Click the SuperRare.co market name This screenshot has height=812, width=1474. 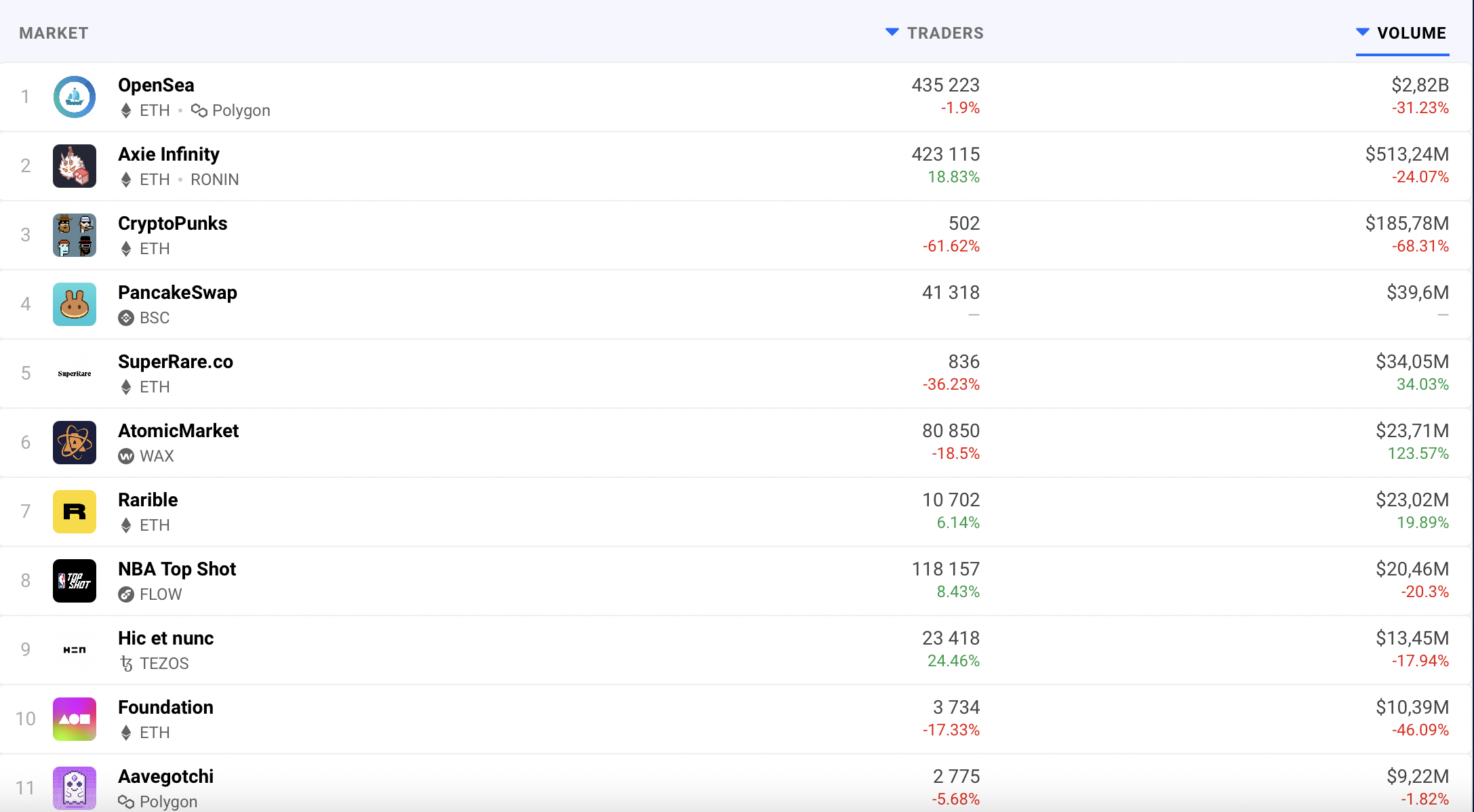coord(175,362)
